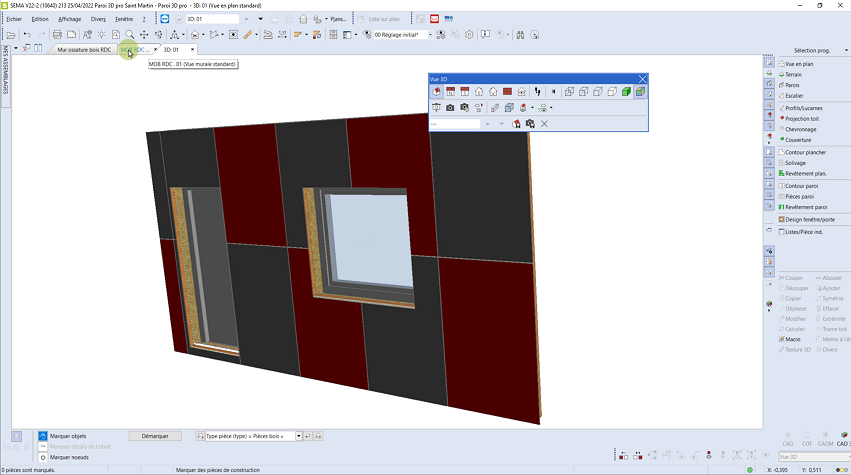Viewport: 851px width, 475px height.
Task: Toggle the Couverture layer entry
Action: pyautogui.click(x=798, y=140)
